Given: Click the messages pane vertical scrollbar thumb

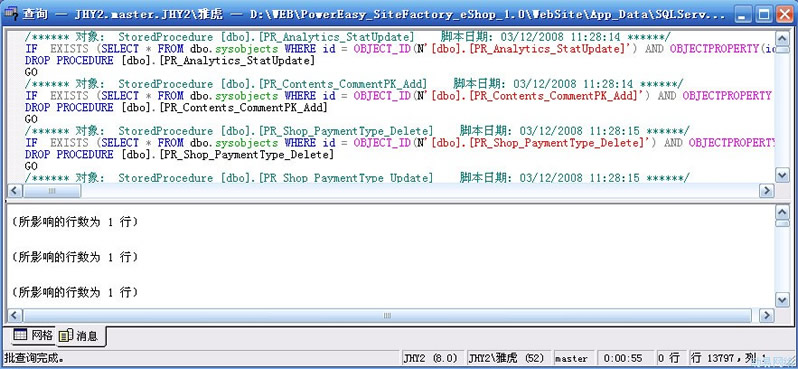Looking at the screenshot, I should coord(782,224).
